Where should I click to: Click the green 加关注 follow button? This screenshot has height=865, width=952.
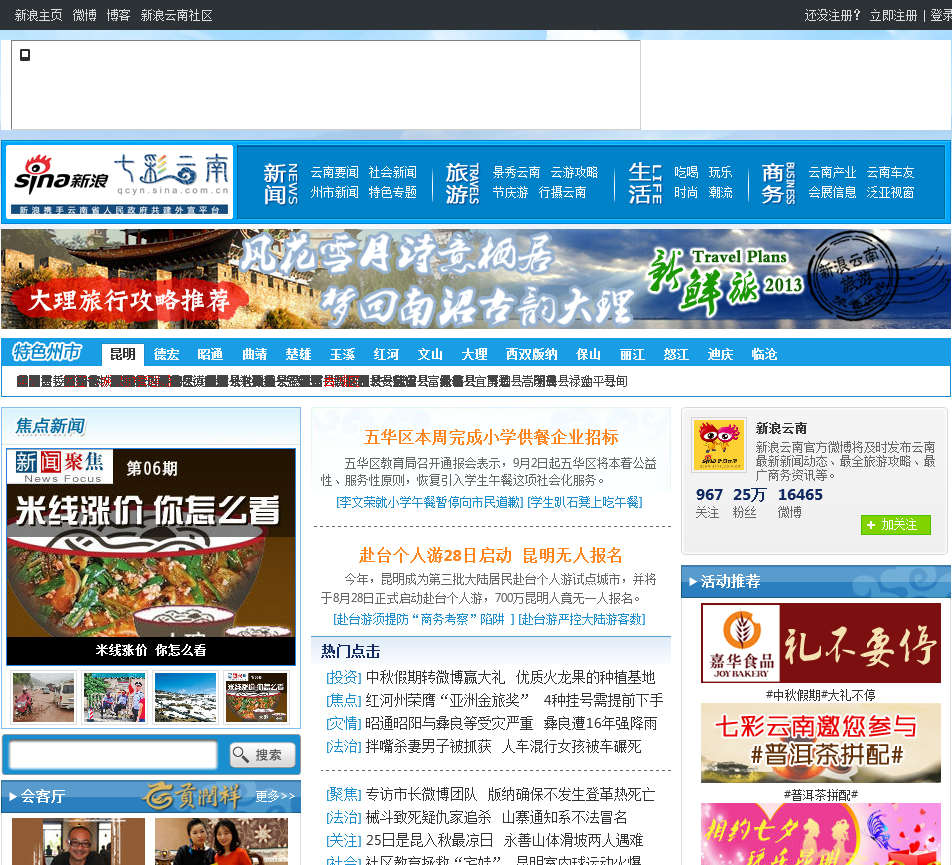pyautogui.click(x=896, y=524)
